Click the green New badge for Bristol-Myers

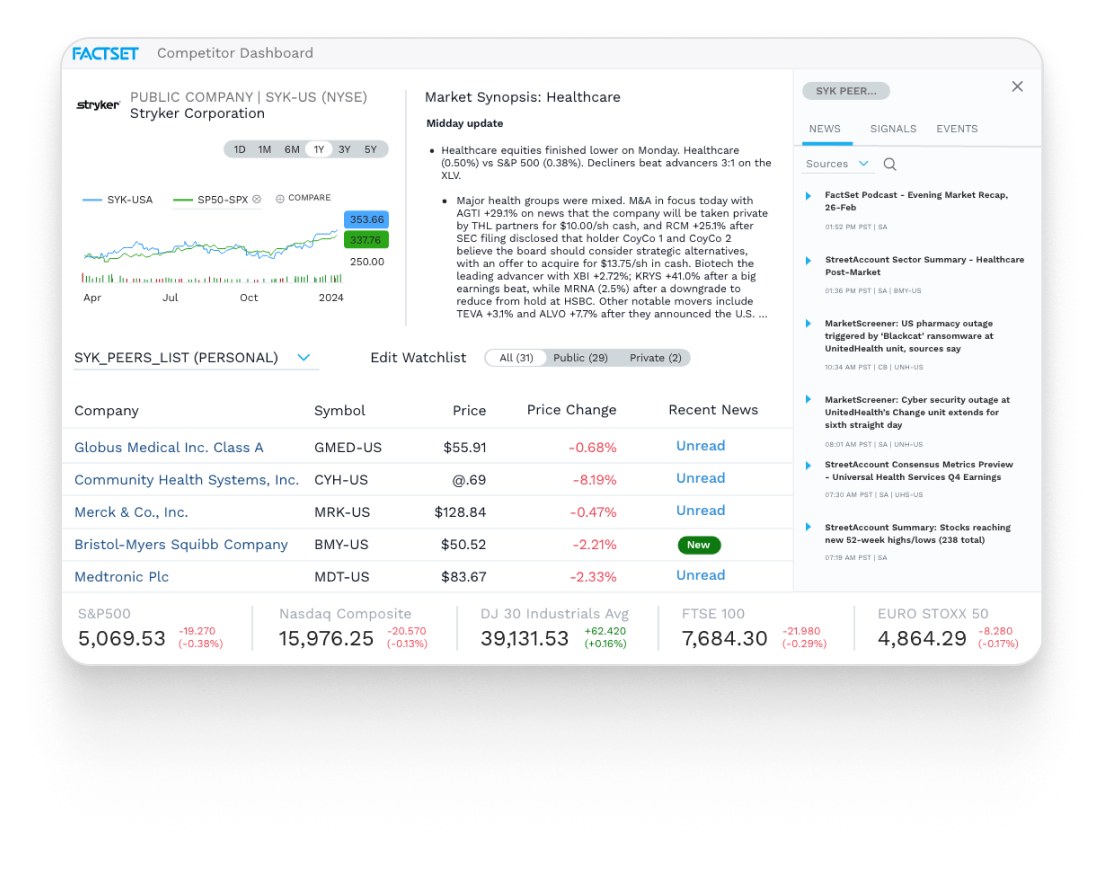pyautogui.click(x=698, y=545)
